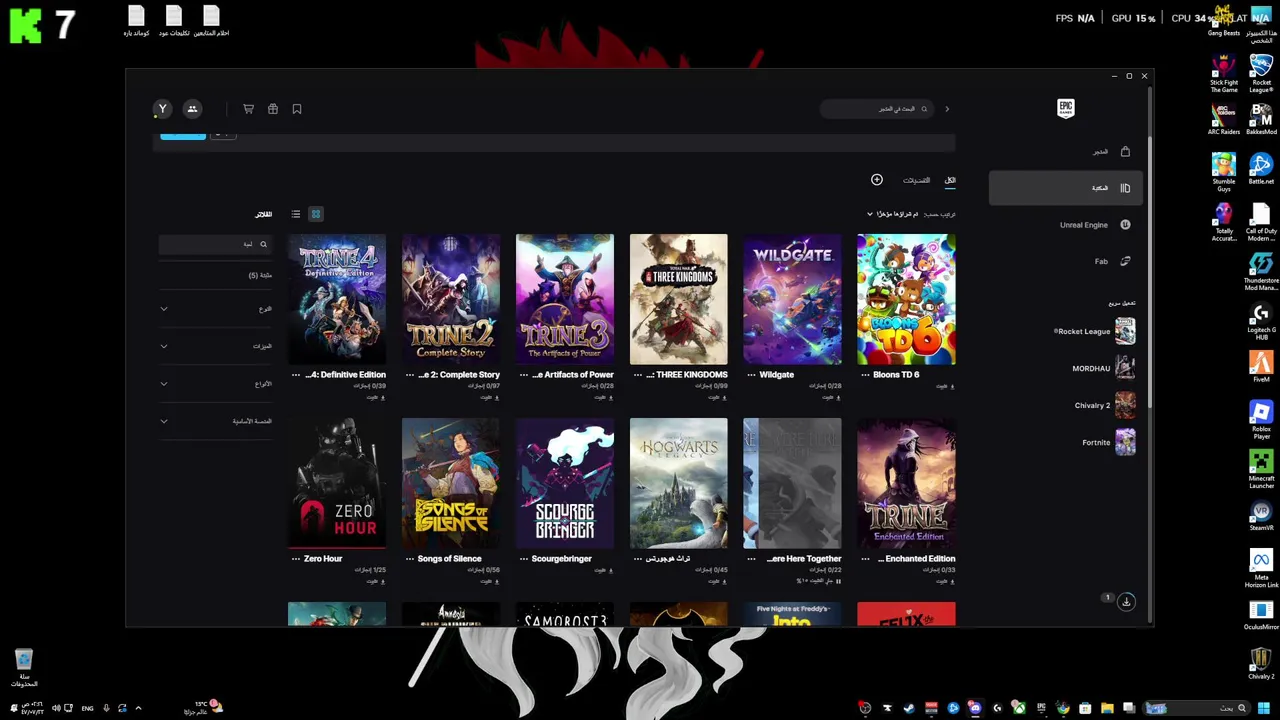Open the downloads icon in sidebar
1280x720 pixels.
coord(1126,602)
